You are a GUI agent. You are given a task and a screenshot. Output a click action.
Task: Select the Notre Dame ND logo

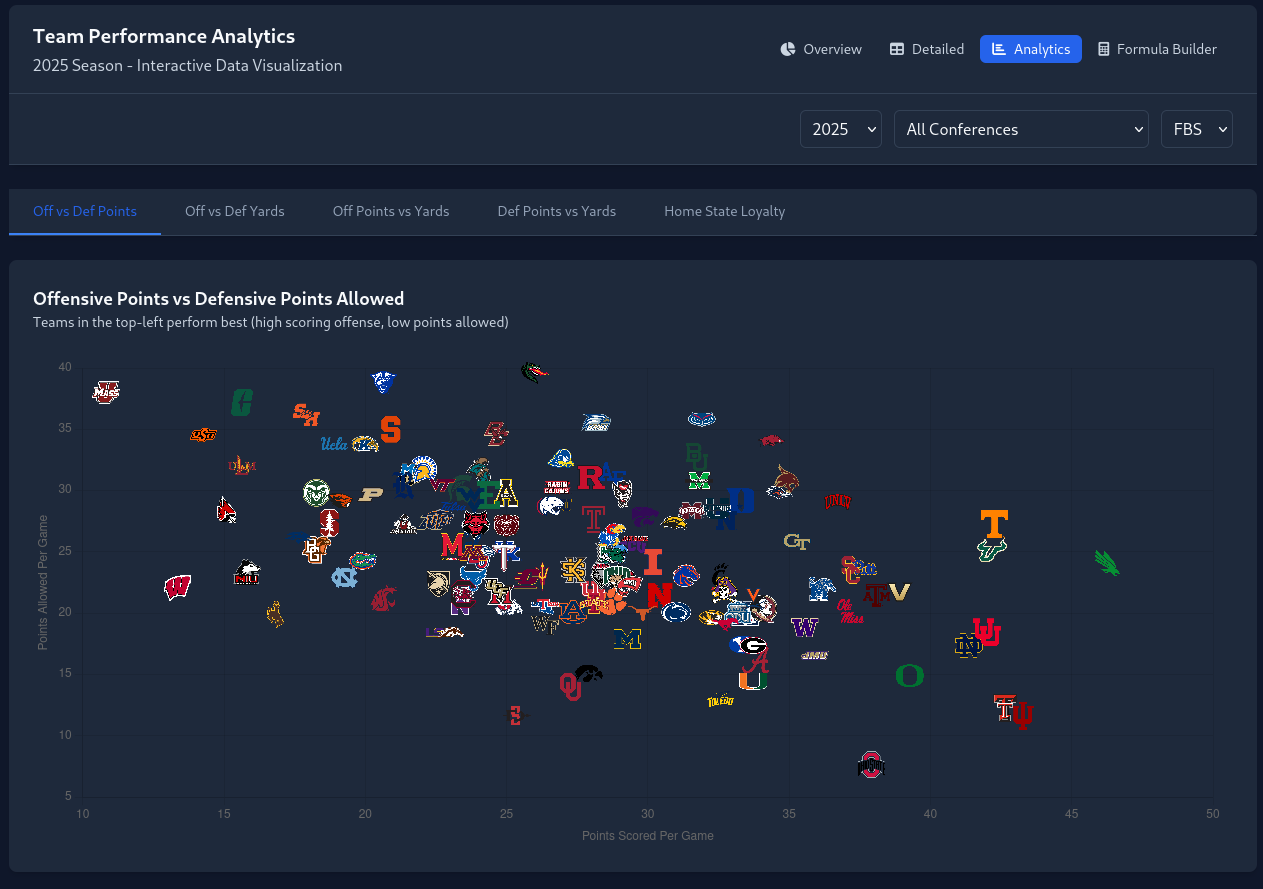tap(969, 647)
